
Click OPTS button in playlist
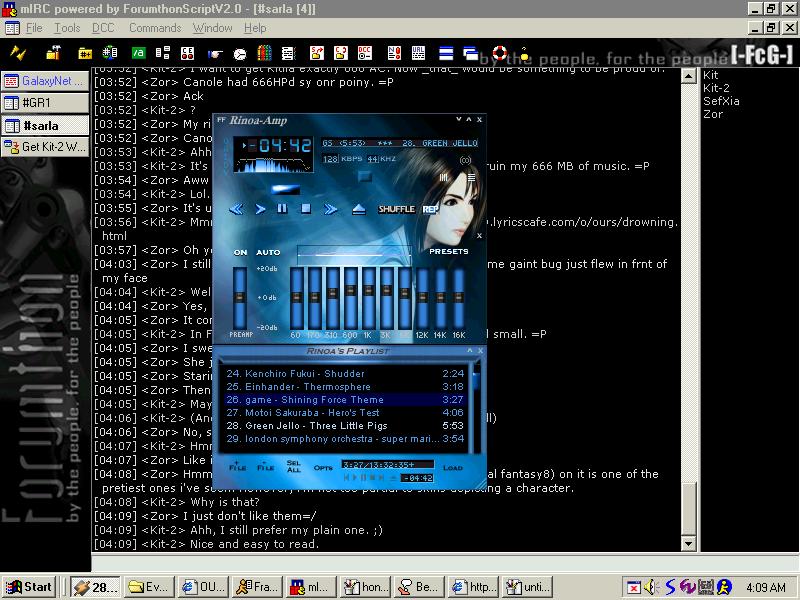point(323,467)
